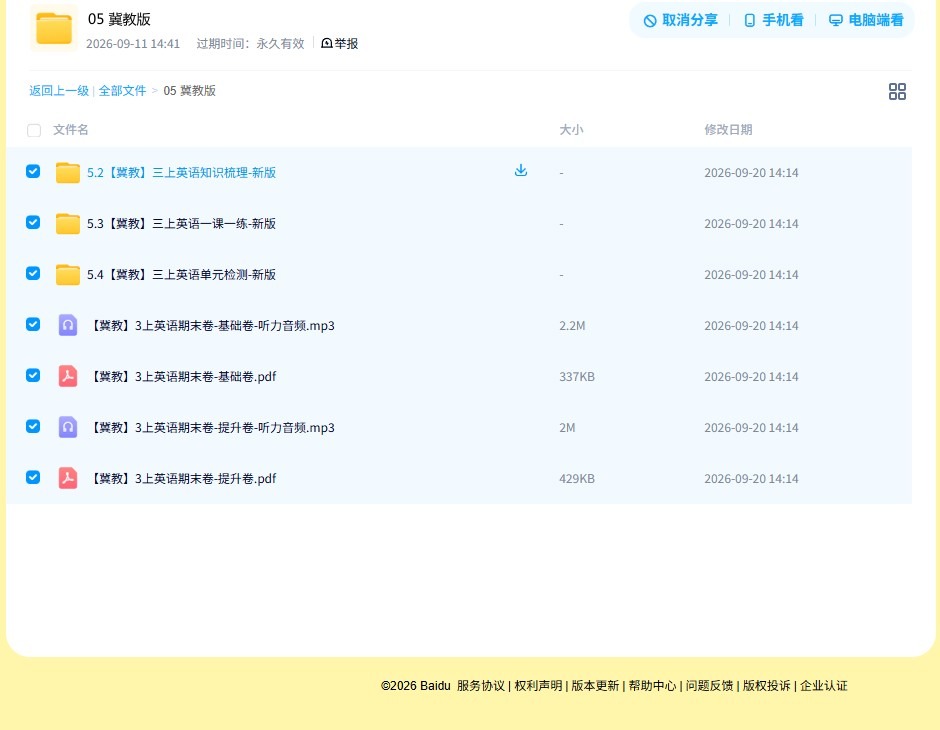Click the 取消分享 button
The width and height of the screenshot is (940, 730).
[680, 20]
